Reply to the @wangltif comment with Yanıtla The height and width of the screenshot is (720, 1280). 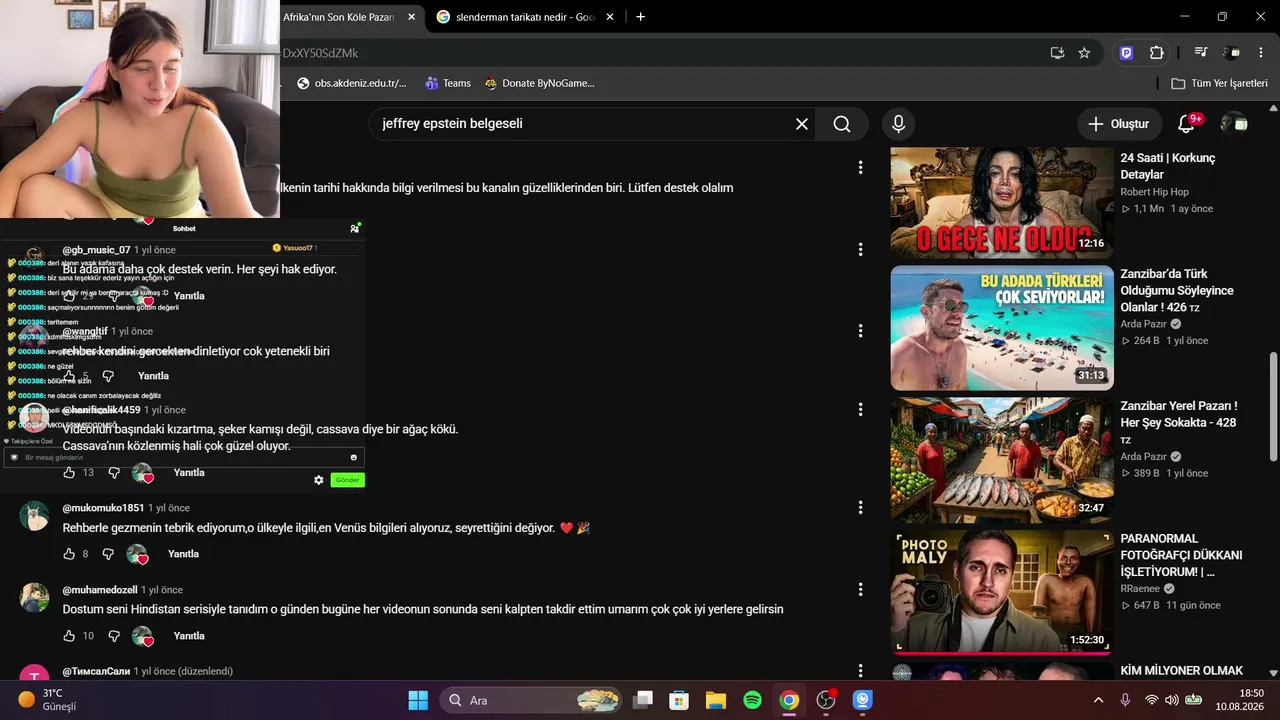pyautogui.click(x=153, y=376)
